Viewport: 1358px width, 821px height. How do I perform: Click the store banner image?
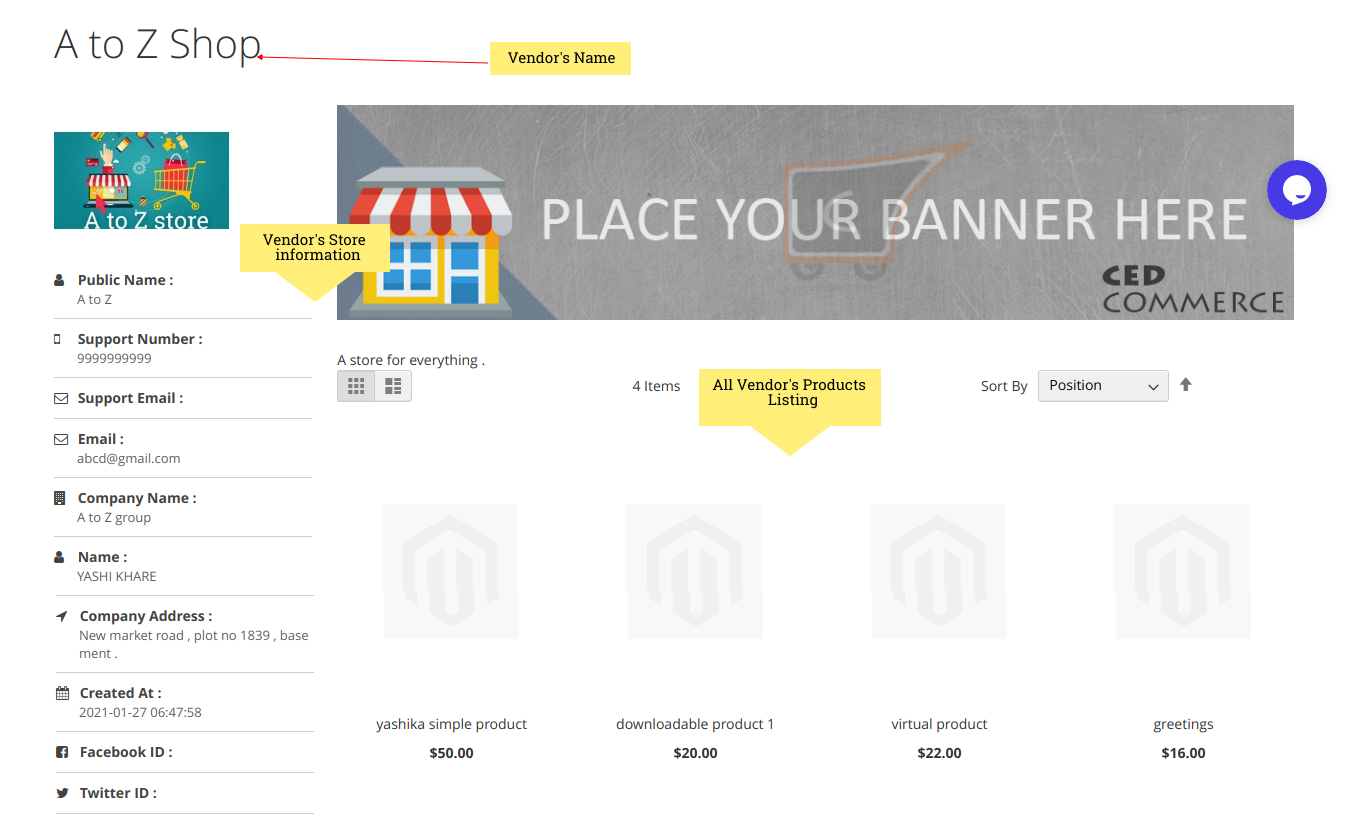(x=815, y=212)
